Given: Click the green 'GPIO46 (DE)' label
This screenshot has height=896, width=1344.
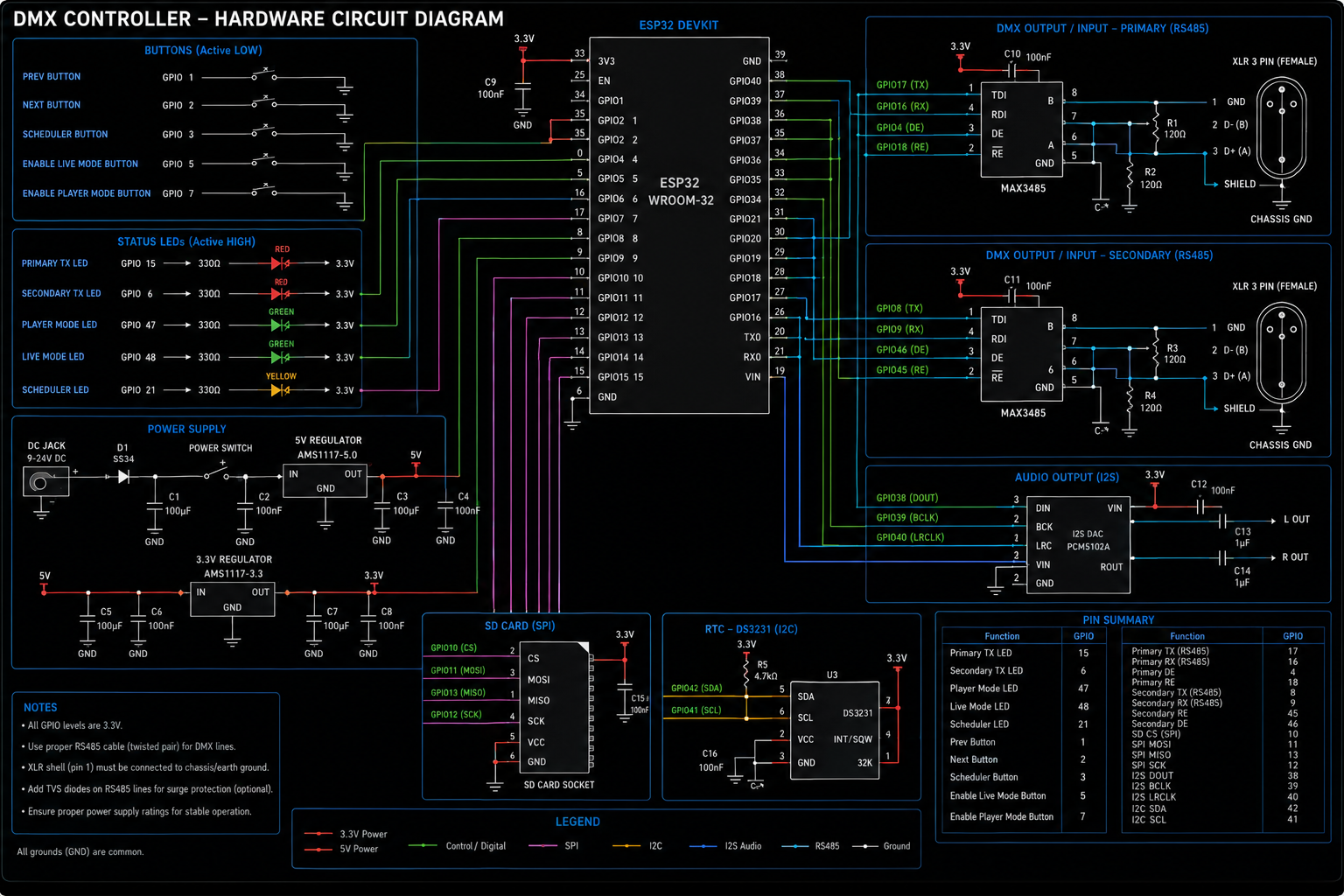Looking at the screenshot, I should click(902, 350).
